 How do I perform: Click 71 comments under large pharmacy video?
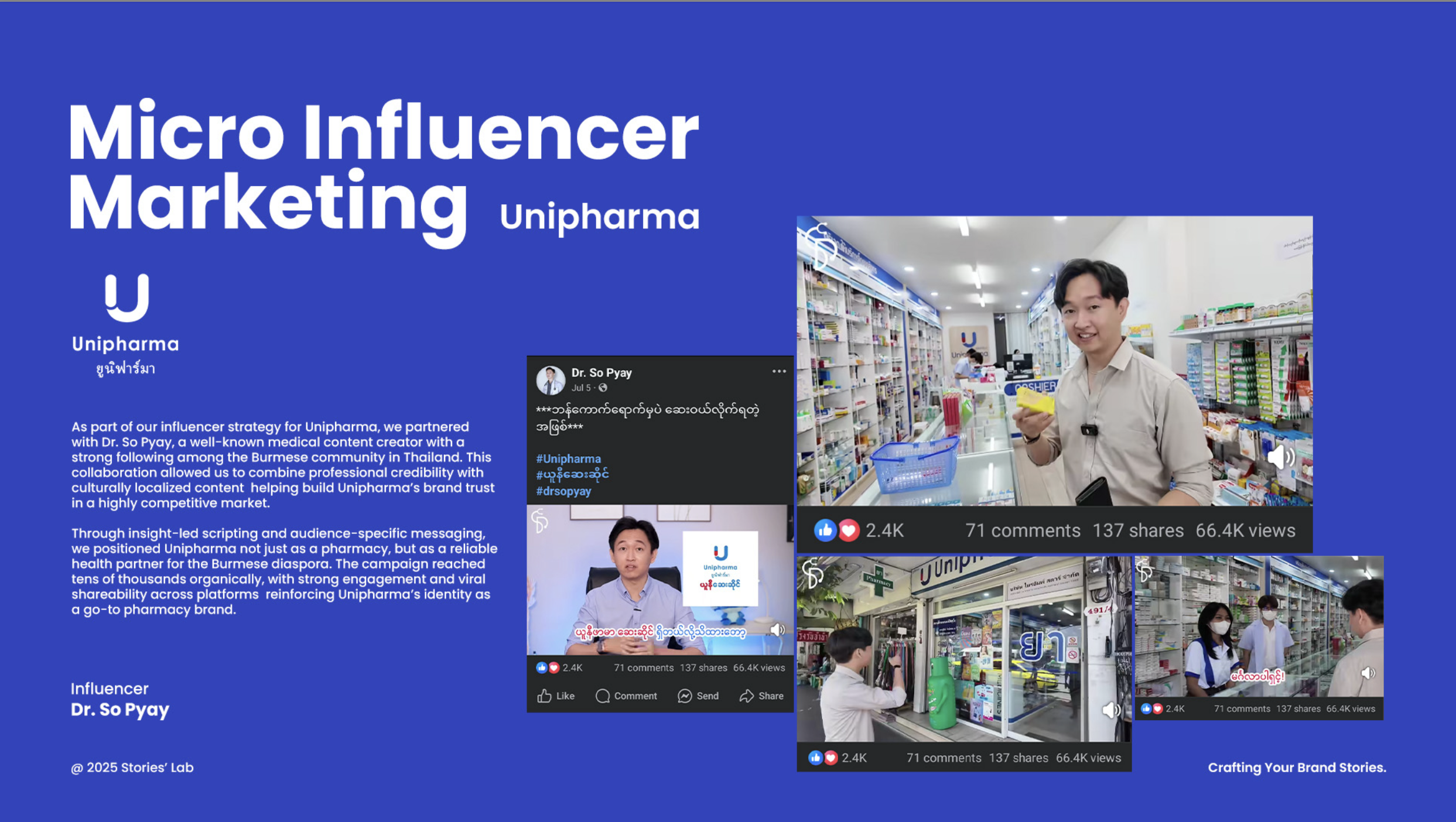tap(1022, 530)
